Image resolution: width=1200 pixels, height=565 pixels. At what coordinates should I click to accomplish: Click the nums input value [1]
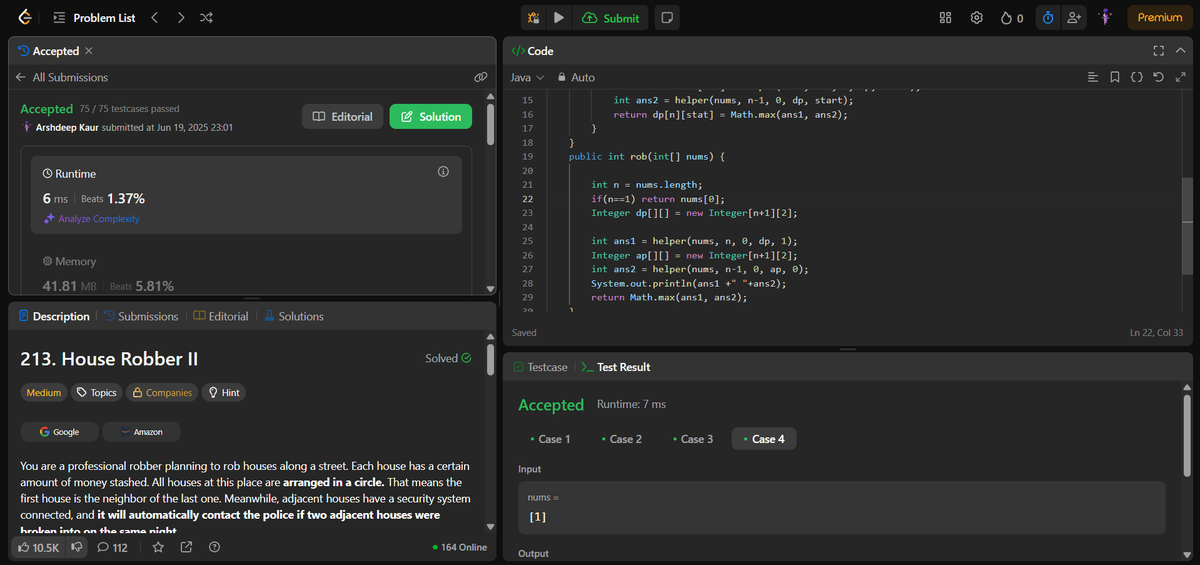(537, 517)
